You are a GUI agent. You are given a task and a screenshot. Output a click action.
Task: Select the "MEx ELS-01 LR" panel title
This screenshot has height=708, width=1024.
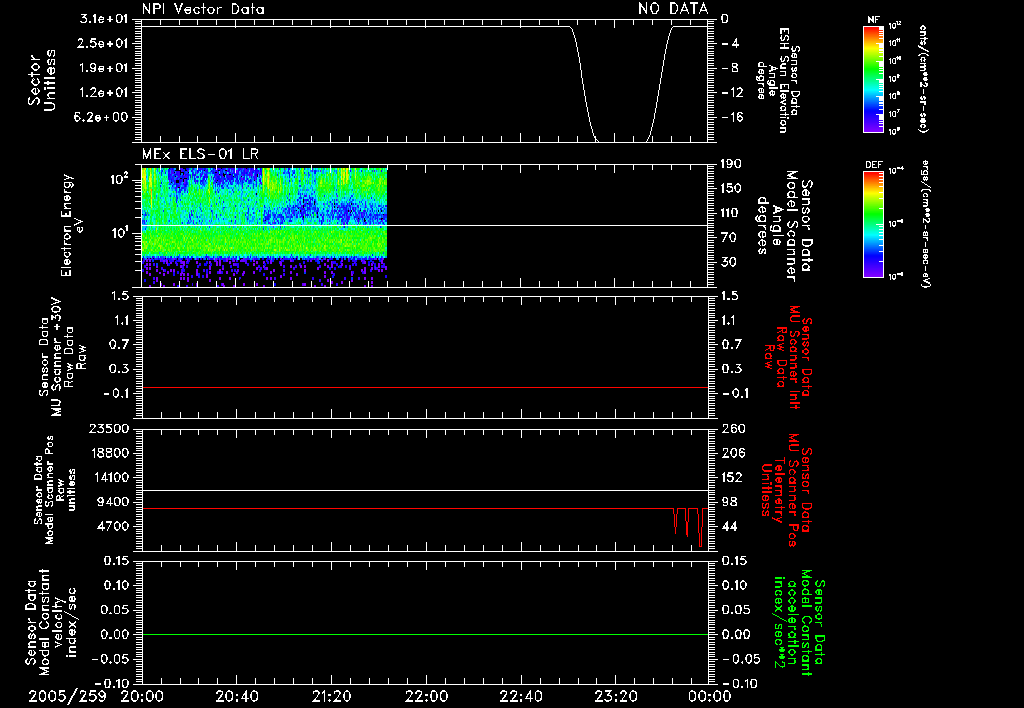(x=200, y=154)
